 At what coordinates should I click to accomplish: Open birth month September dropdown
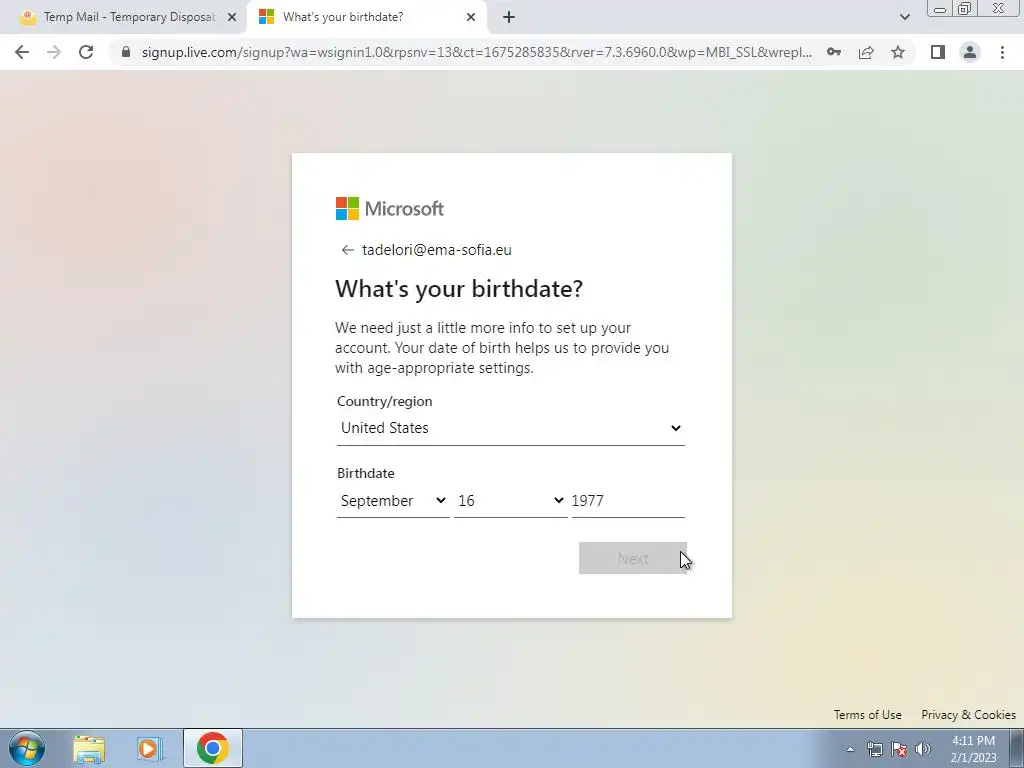pos(393,501)
